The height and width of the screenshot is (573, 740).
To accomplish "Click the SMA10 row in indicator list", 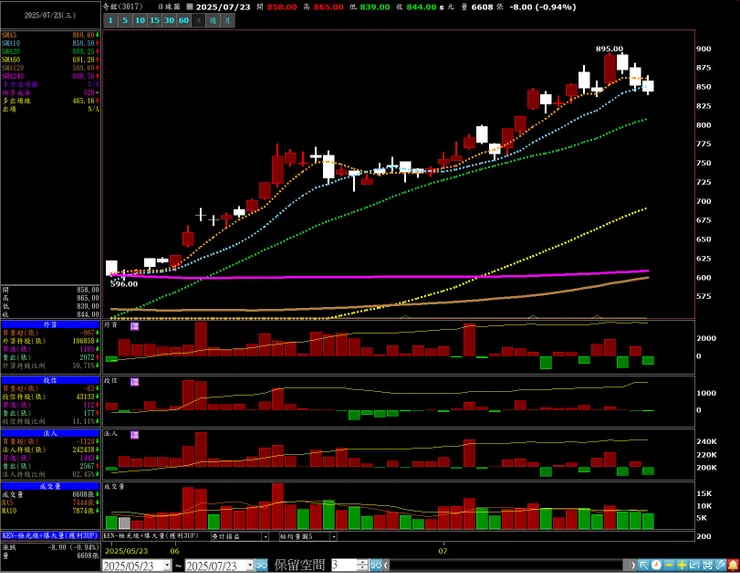I will (50, 43).
